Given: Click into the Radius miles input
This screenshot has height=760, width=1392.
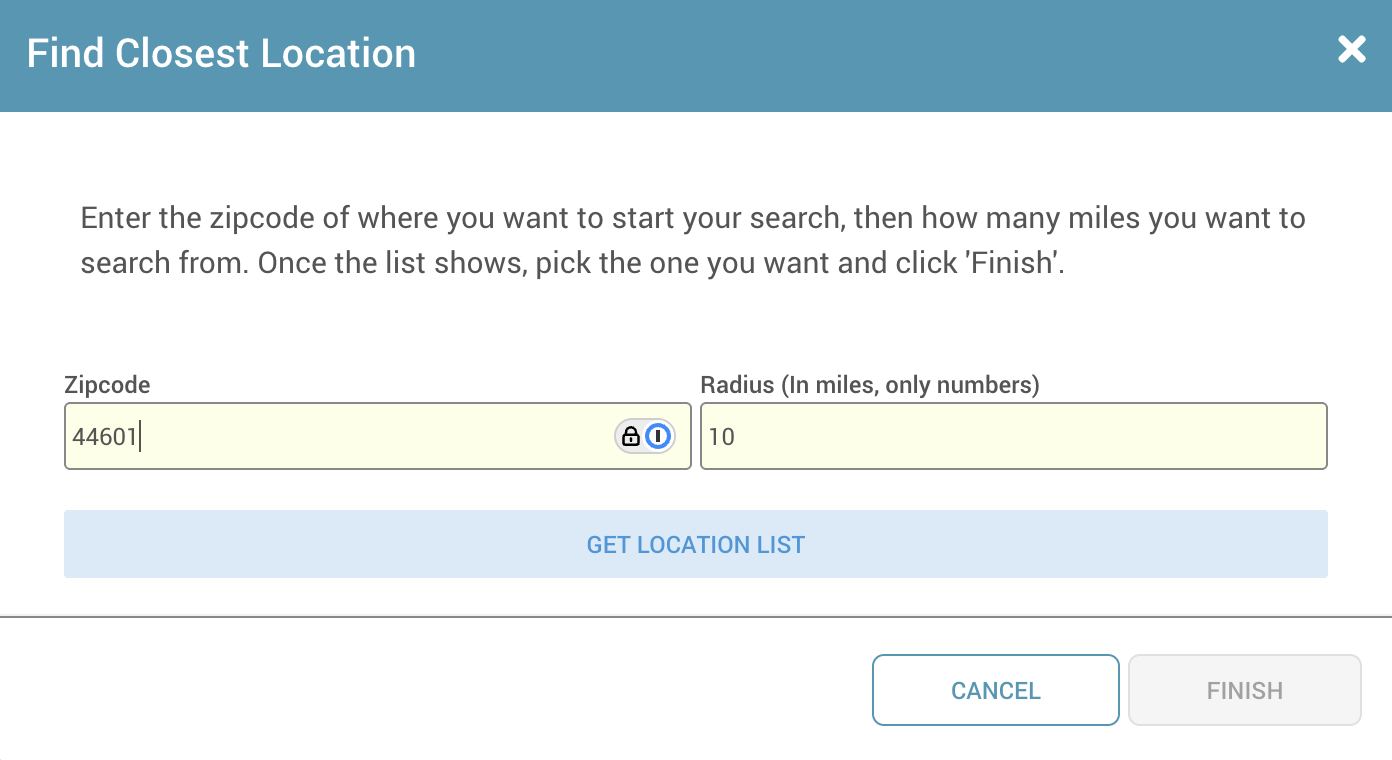Looking at the screenshot, I should tap(1014, 436).
